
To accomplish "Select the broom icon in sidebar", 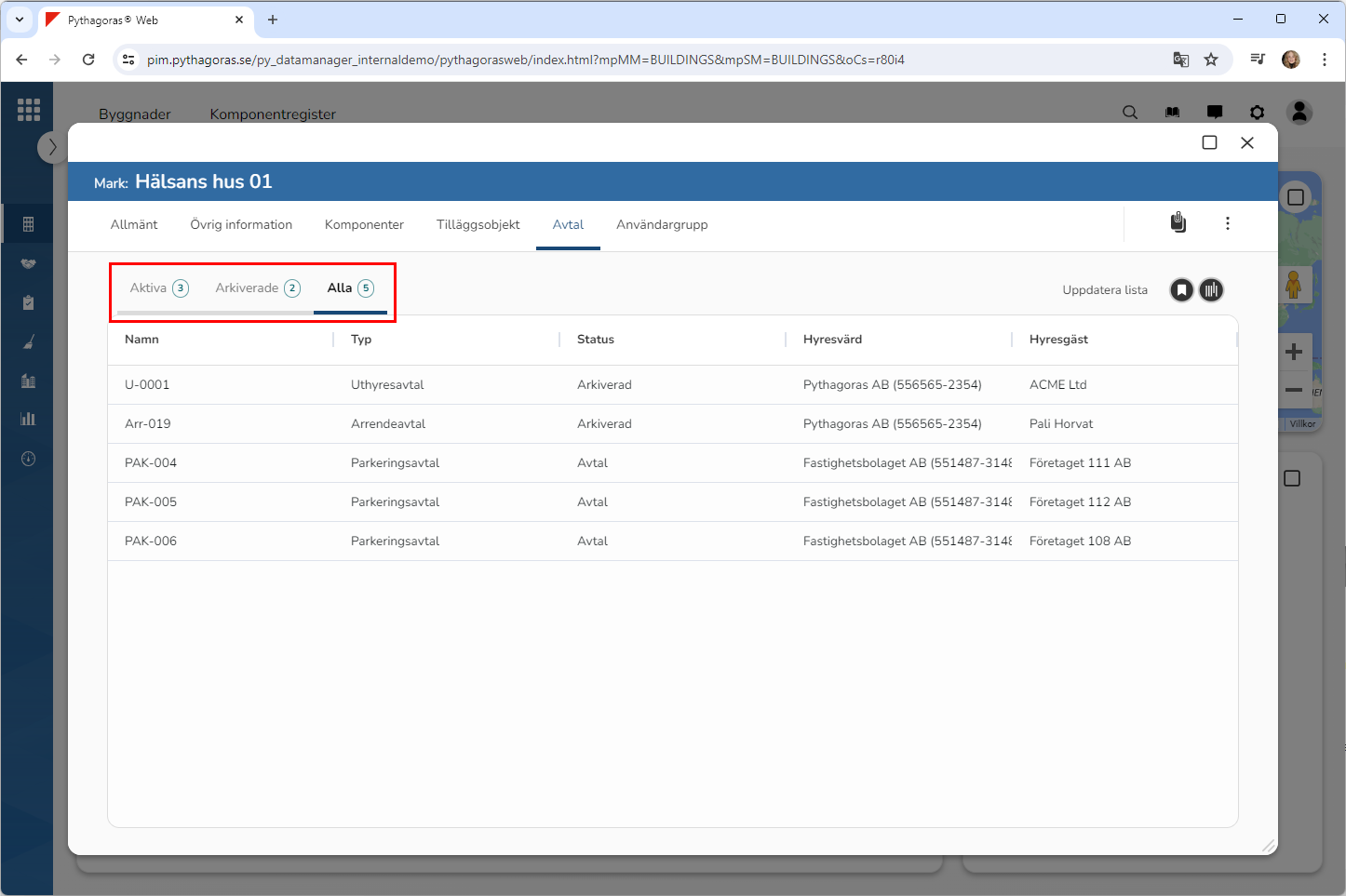I will [x=28, y=341].
